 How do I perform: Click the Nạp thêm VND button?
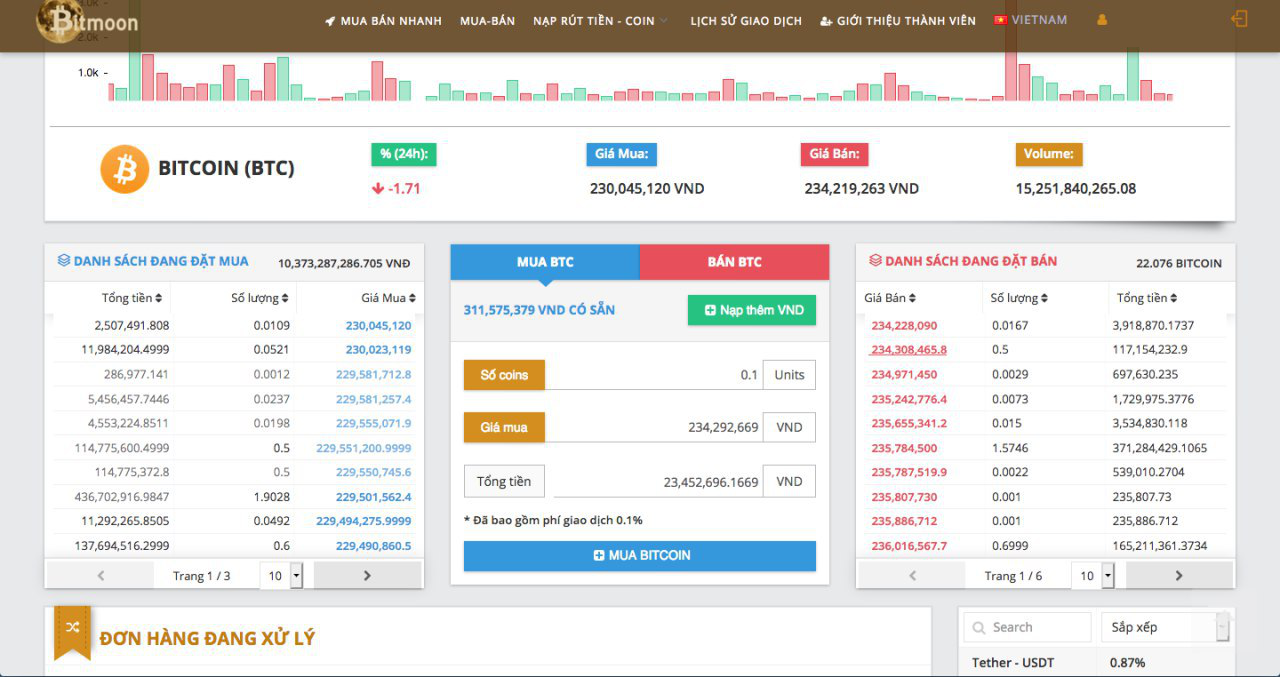click(752, 310)
